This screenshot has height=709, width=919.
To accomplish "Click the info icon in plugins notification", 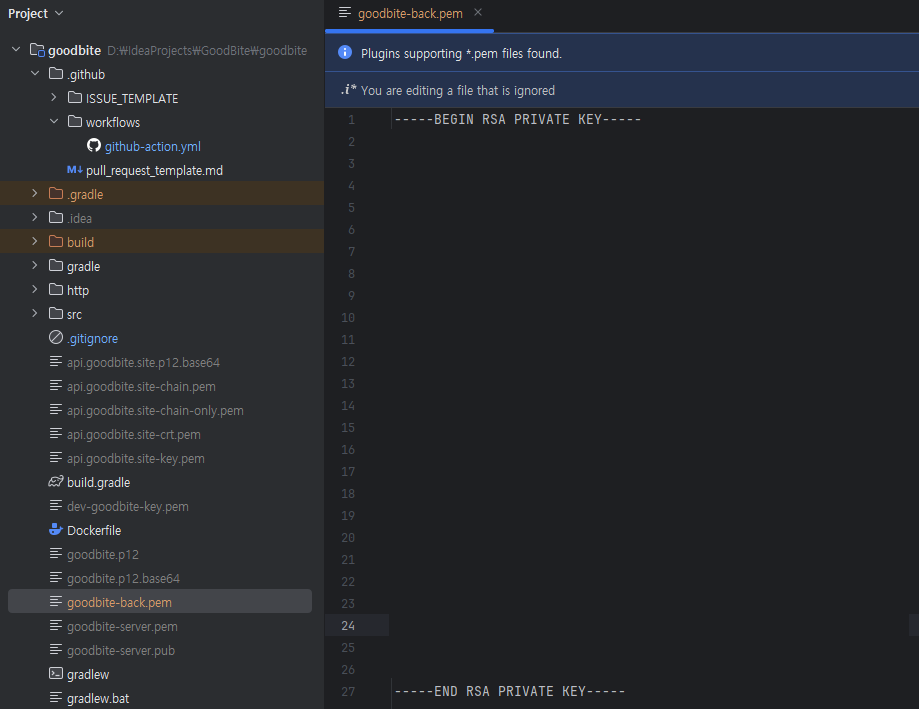I will [345, 52].
